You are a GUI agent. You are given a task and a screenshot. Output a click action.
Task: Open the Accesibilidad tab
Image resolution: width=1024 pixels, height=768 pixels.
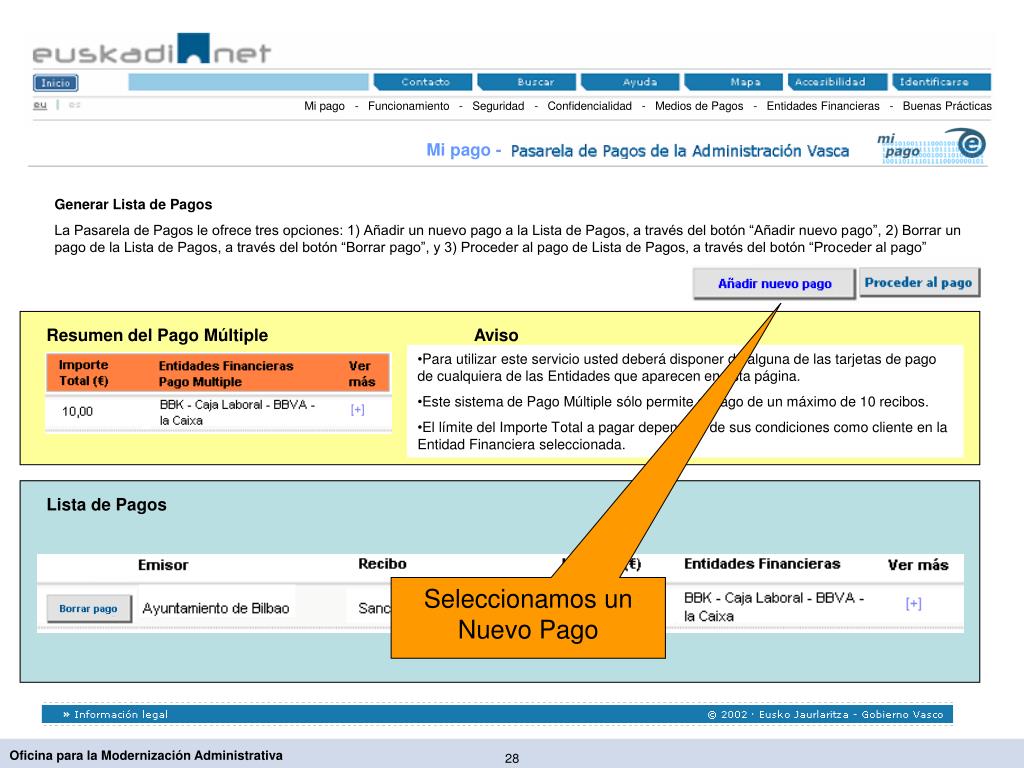click(x=837, y=82)
